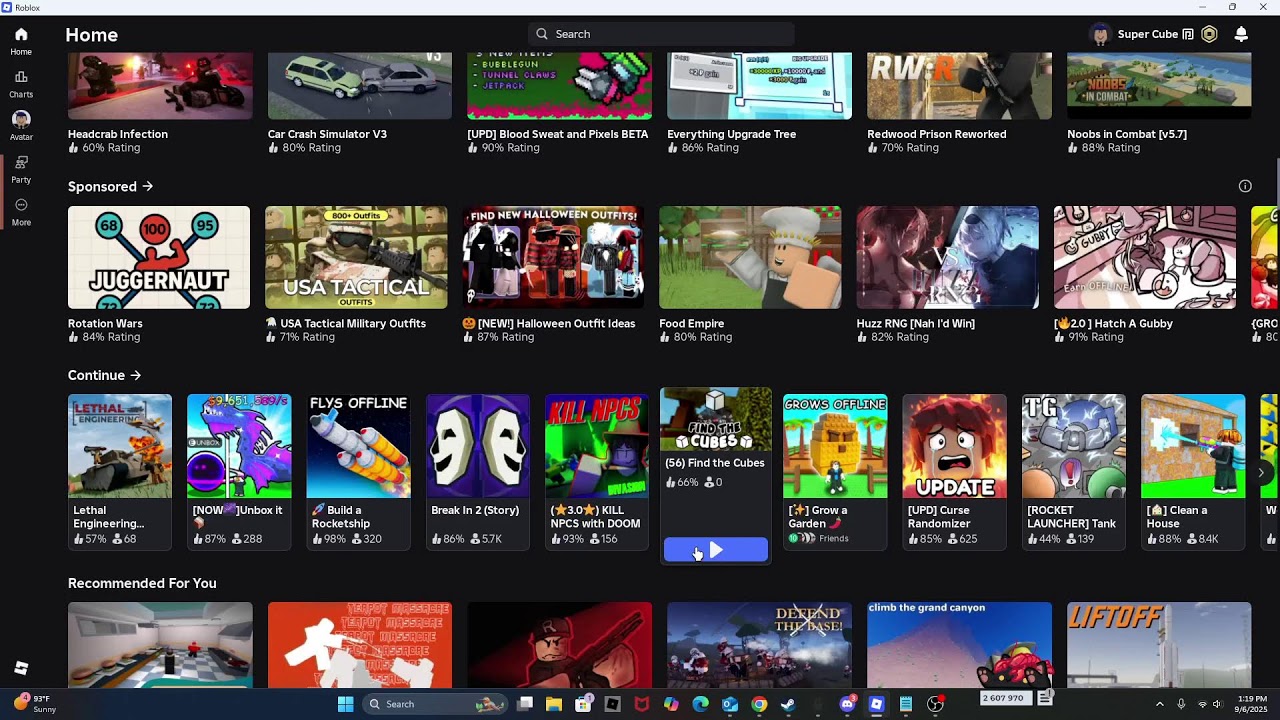Open Discord from taskbar
Image resolution: width=1280 pixels, height=720 pixels.
(x=847, y=704)
